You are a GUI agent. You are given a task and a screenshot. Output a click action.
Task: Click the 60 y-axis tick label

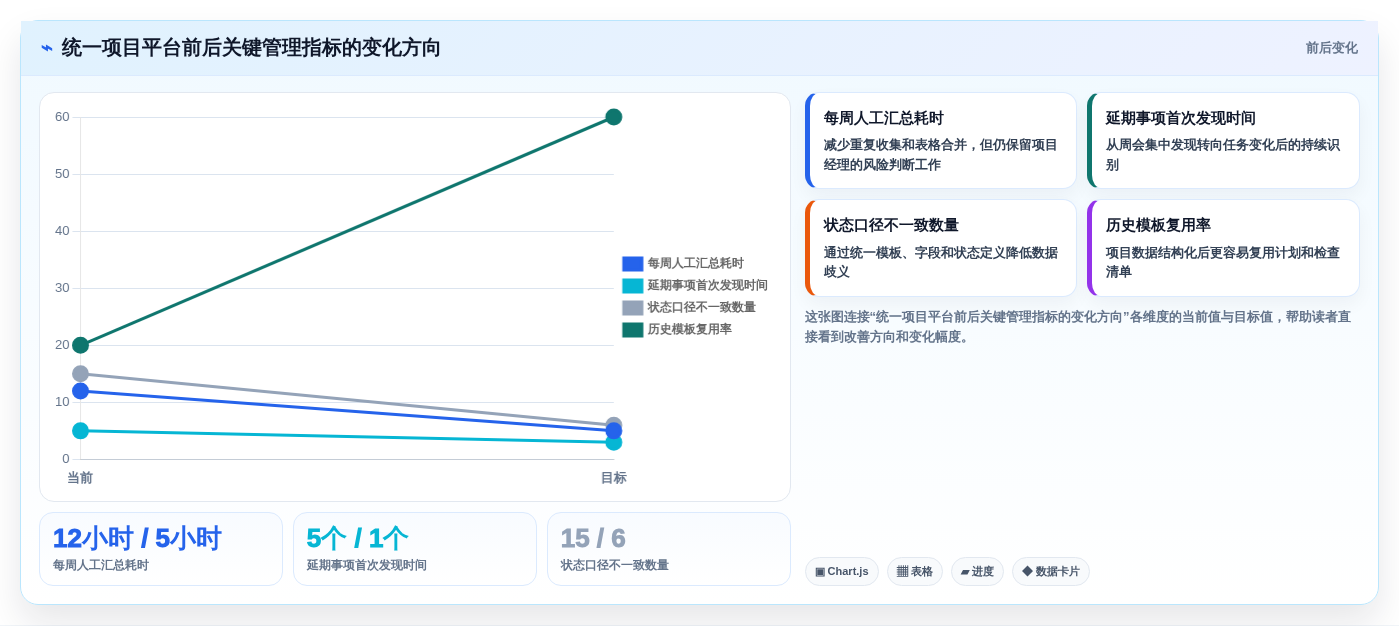click(x=62, y=117)
